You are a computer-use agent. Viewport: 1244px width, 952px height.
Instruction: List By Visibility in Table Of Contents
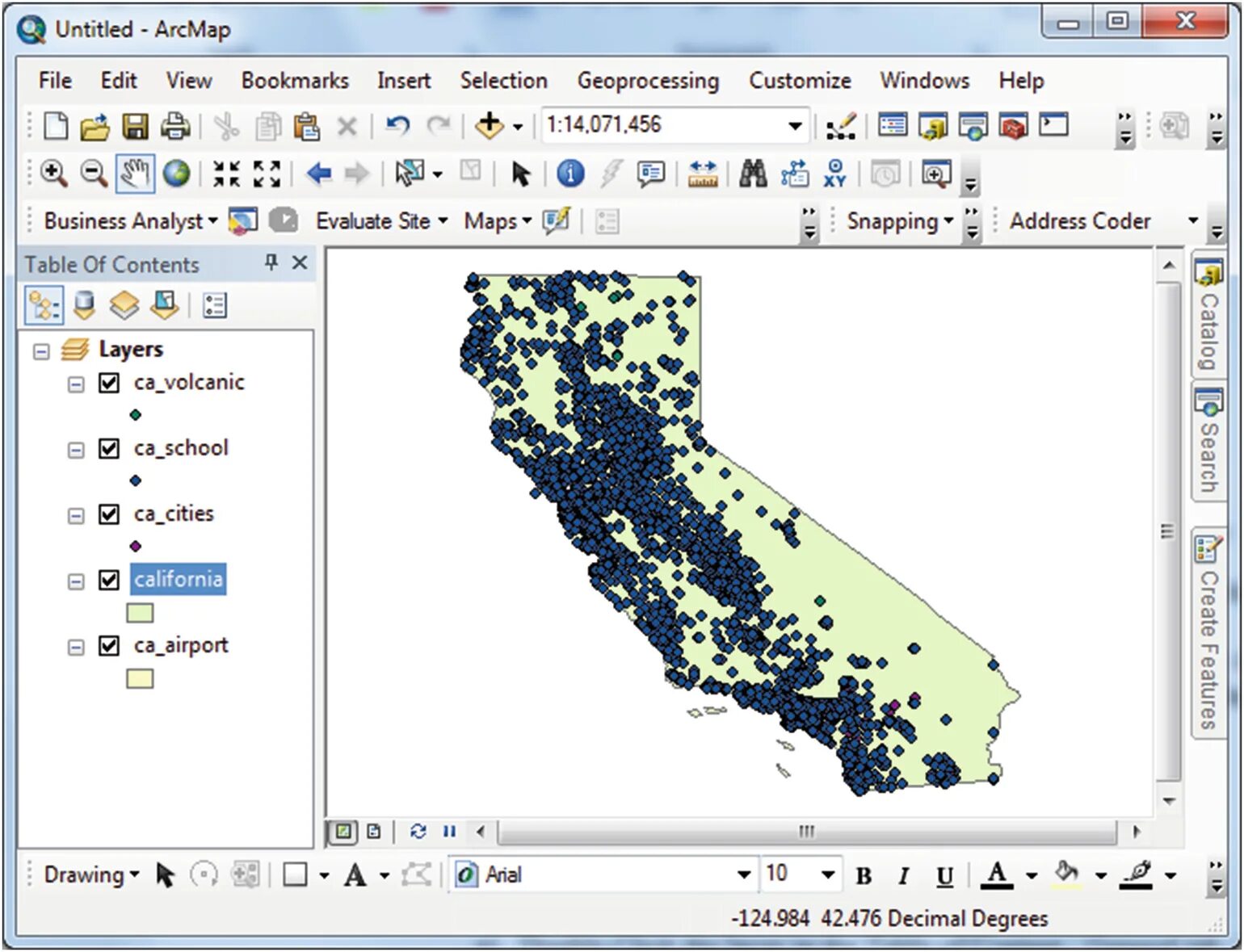coord(124,305)
